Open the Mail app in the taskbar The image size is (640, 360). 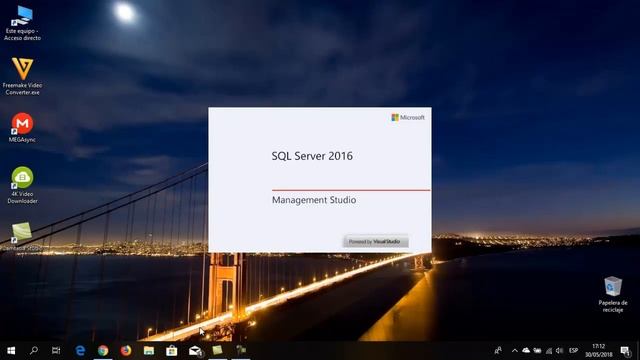point(195,351)
